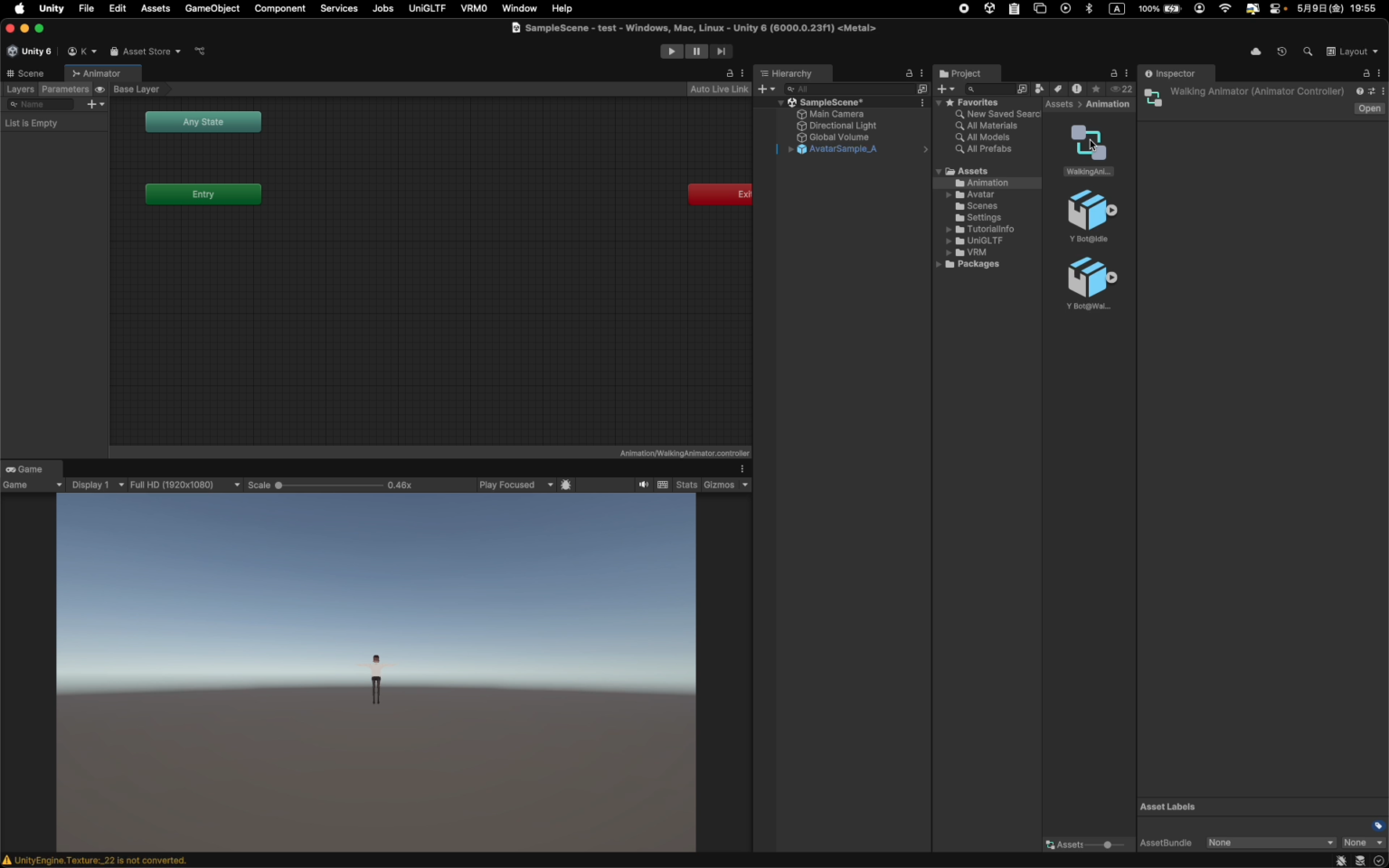
Task: Click the Open button in the Inspector
Action: point(1368,108)
